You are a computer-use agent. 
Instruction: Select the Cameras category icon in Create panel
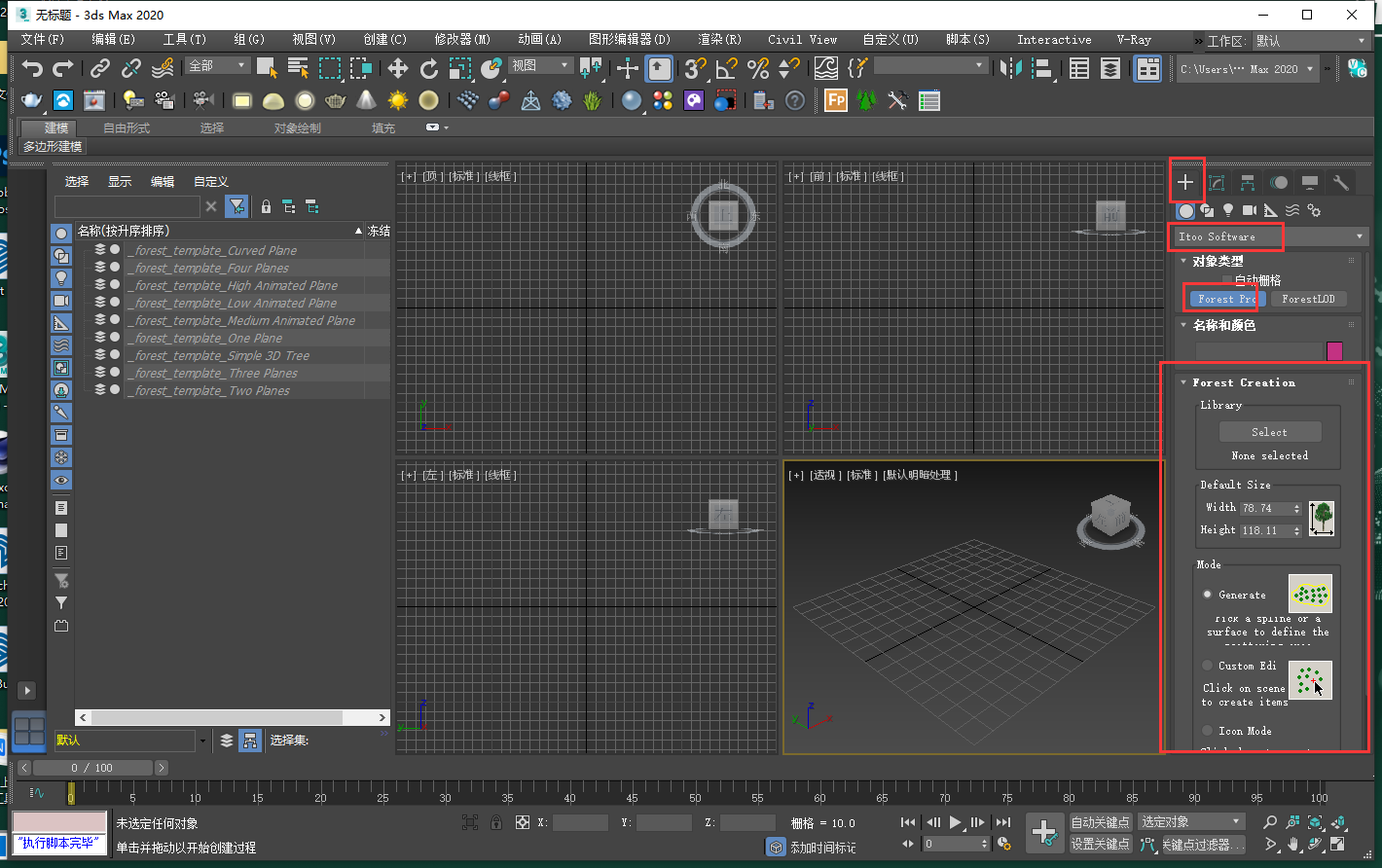coord(1250,210)
